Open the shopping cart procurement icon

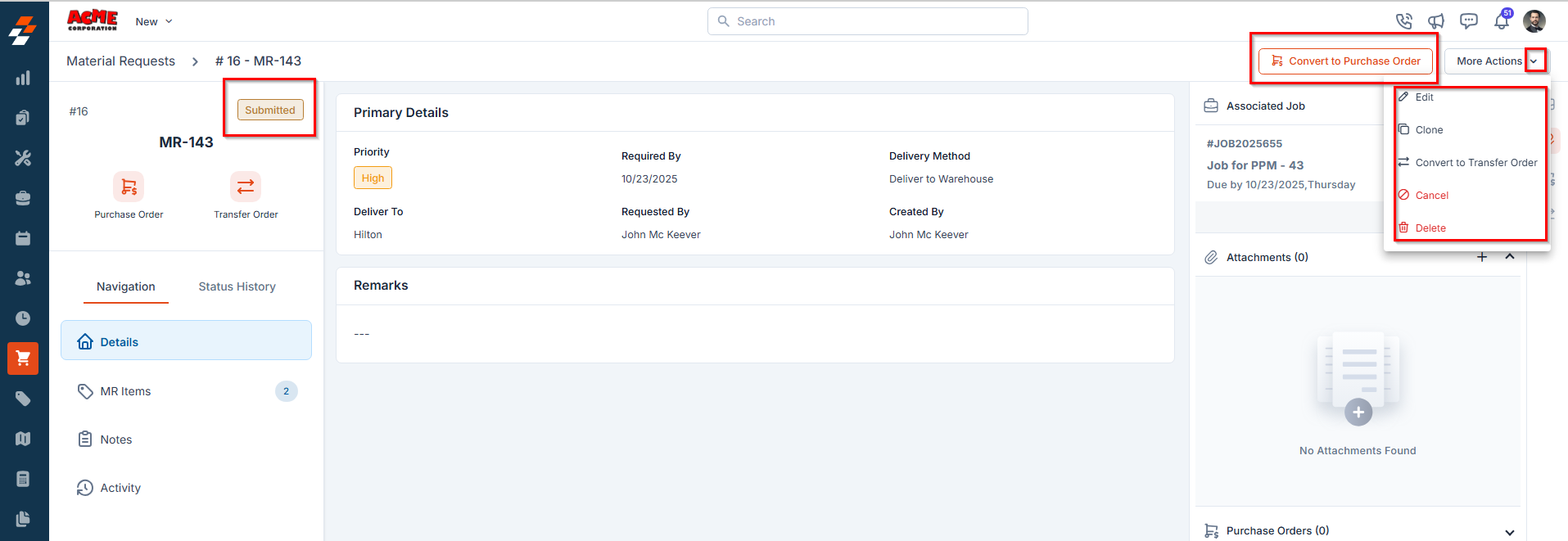pyautogui.click(x=23, y=358)
